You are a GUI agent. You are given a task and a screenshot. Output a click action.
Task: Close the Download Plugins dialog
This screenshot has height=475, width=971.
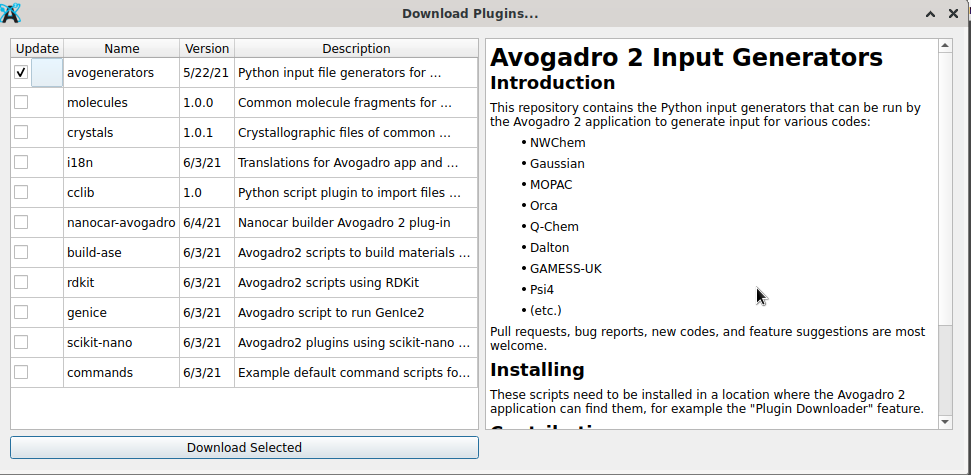[953, 14]
